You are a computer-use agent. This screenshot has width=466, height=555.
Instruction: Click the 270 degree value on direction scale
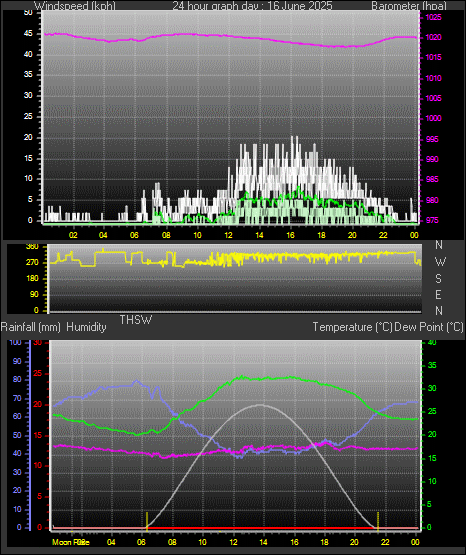(32, 263)
